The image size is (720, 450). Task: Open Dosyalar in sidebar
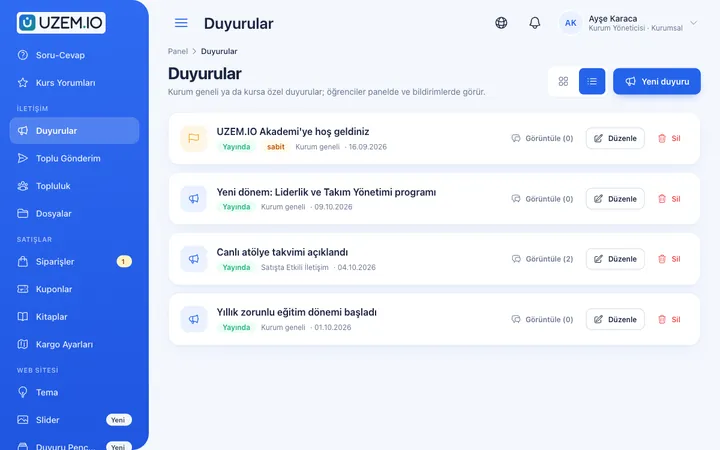pos(74,214)
